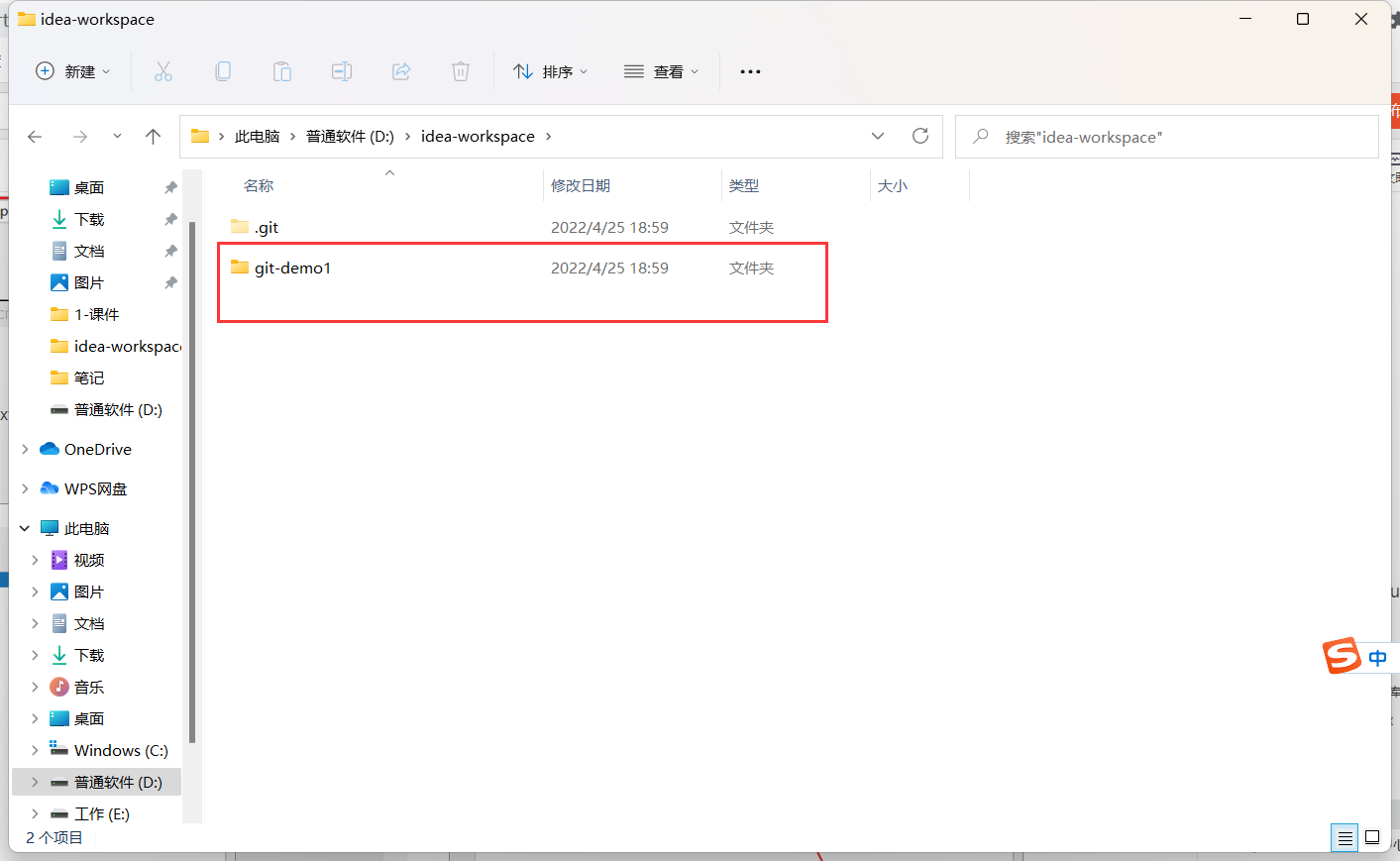Sort by 名称 column header
The image size is (1400, 861).
tap(259, 186)
